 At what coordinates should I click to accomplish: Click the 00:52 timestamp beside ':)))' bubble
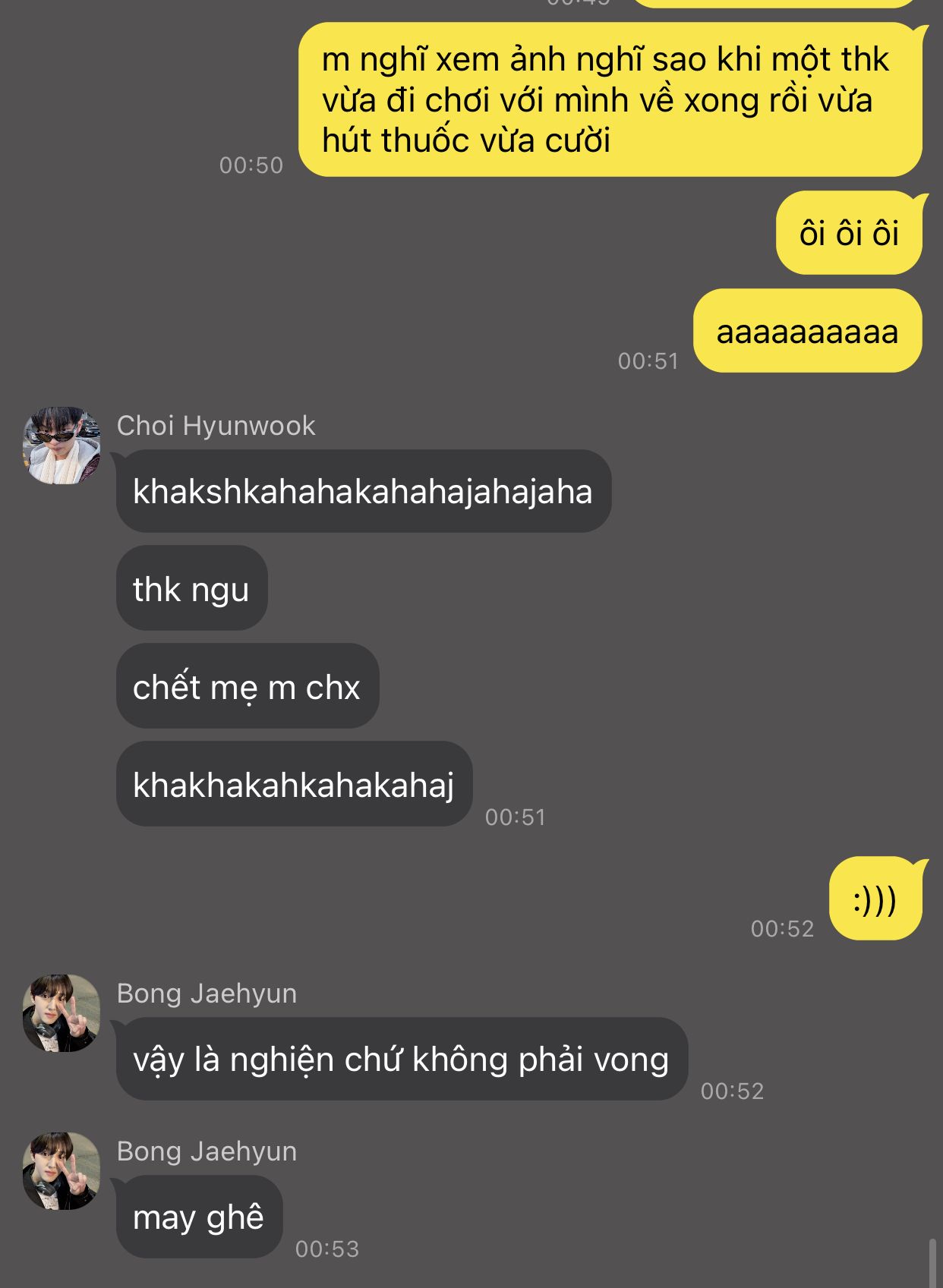(783, 929)
